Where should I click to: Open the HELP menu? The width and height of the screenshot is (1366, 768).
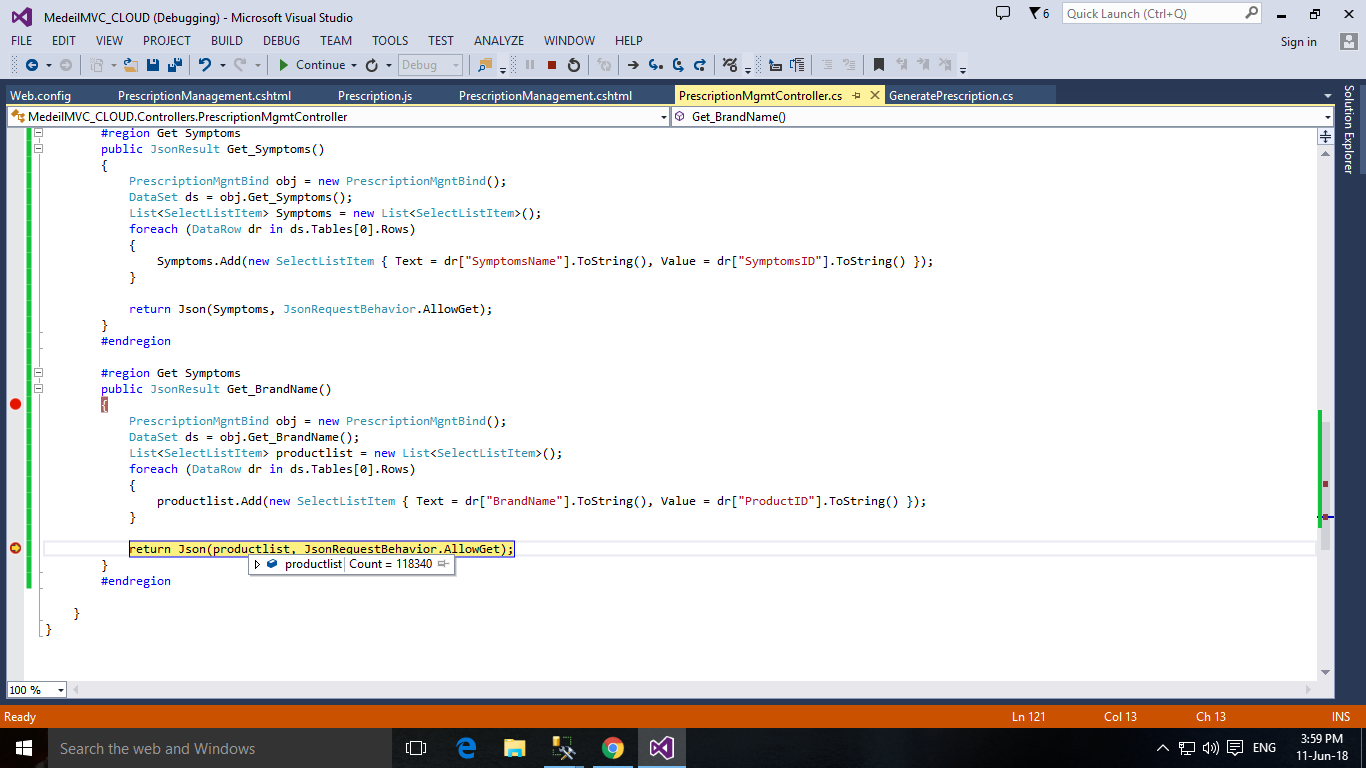(629, 41)
